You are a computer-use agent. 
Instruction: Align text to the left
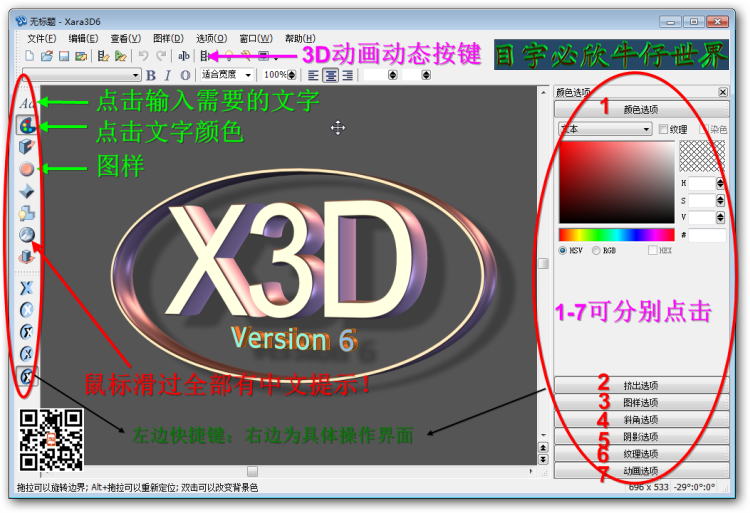click(313, 75)
